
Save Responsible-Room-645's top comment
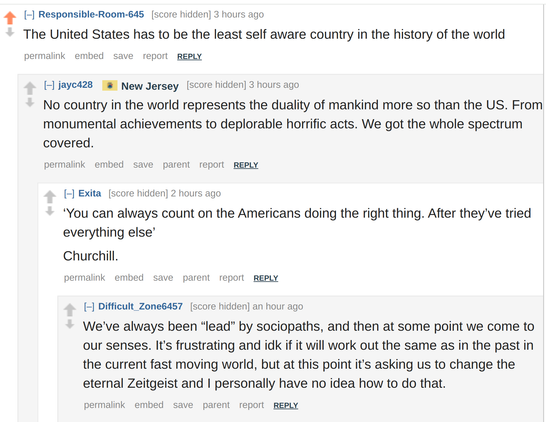coord(123,56)
